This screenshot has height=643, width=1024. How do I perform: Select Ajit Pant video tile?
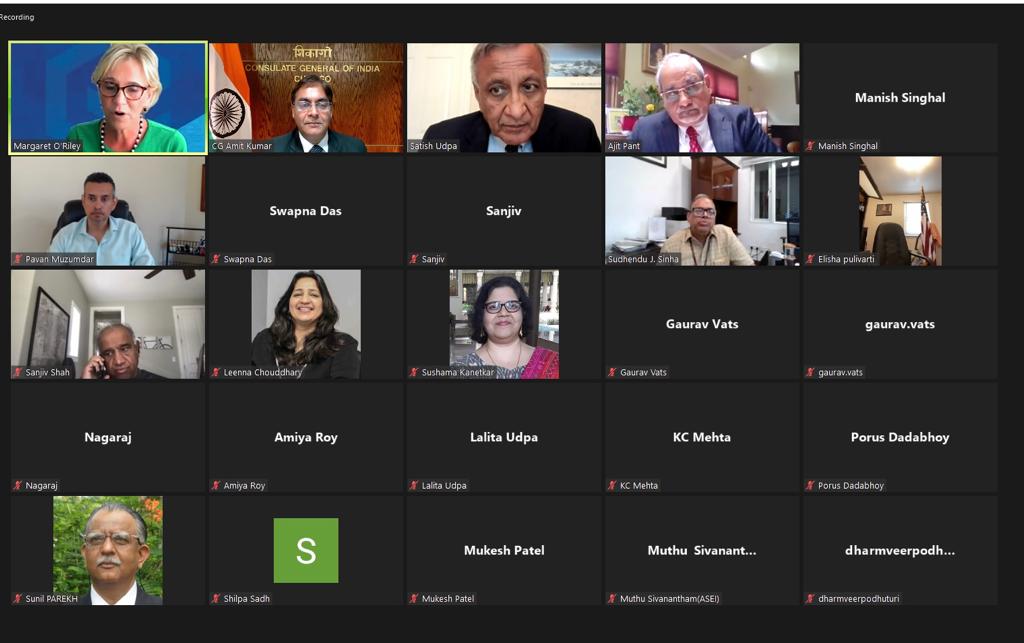[702, 98]
